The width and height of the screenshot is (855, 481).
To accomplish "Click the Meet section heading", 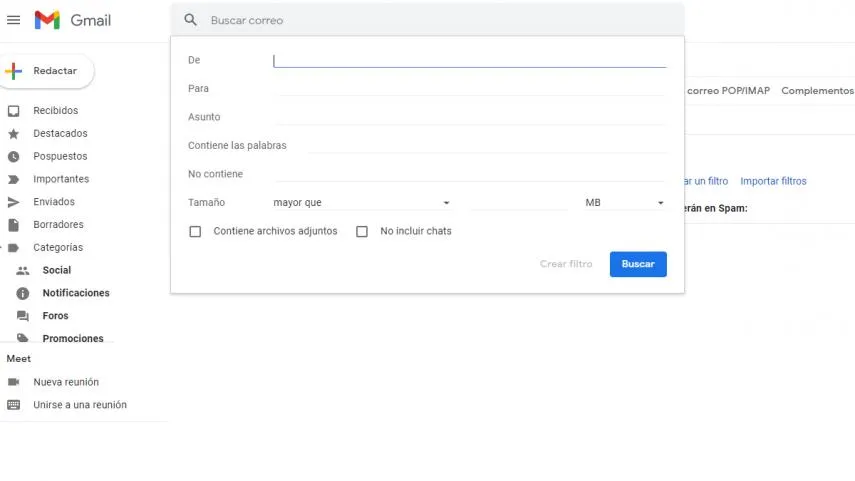I will pos(19,359).
